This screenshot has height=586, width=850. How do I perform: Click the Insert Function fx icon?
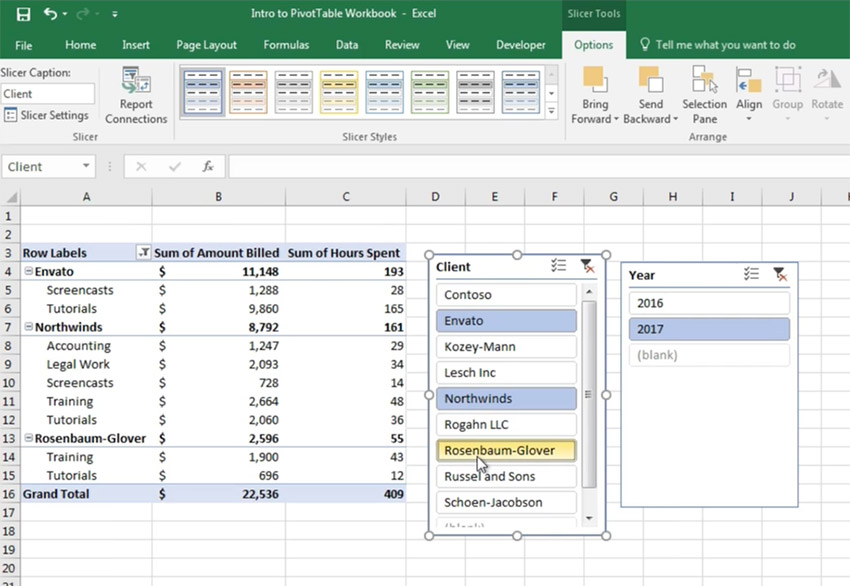(x=208, y=166)
